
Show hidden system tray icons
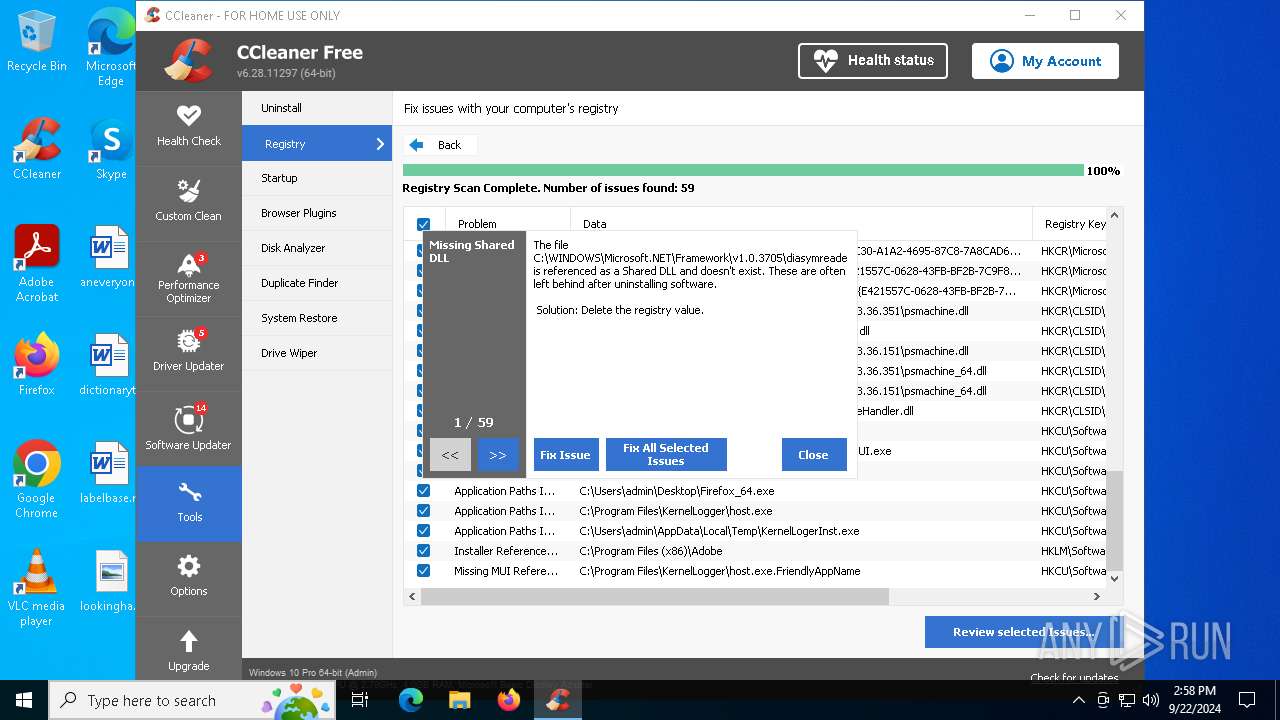(x=1079, y=700)
